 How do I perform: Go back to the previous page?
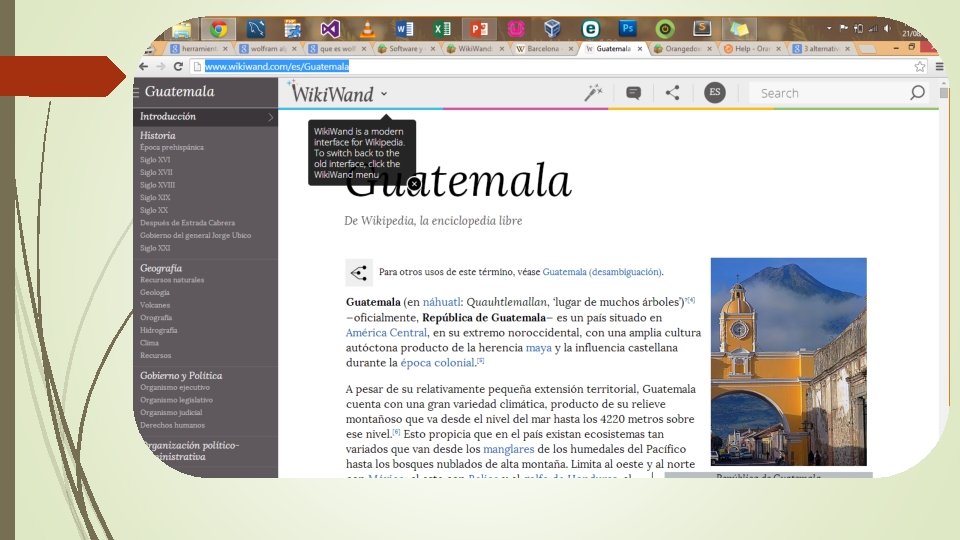[143, 66]
